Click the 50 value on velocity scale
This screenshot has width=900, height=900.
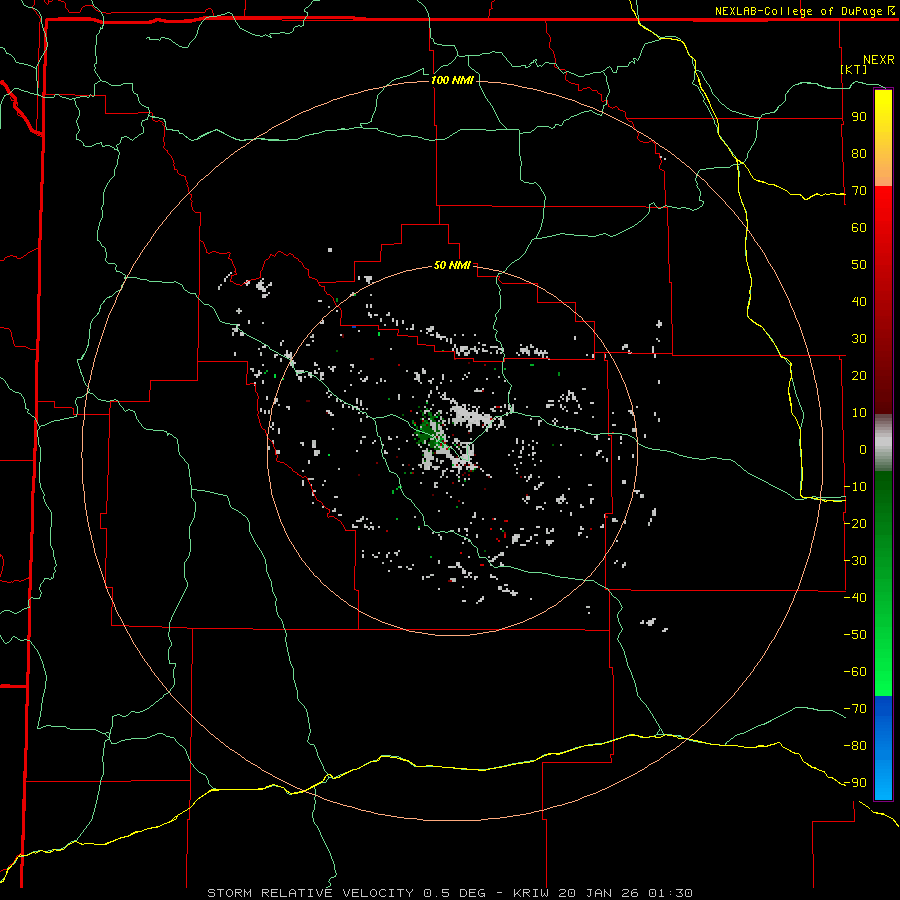pyautogui.click(x=859, y=265)
